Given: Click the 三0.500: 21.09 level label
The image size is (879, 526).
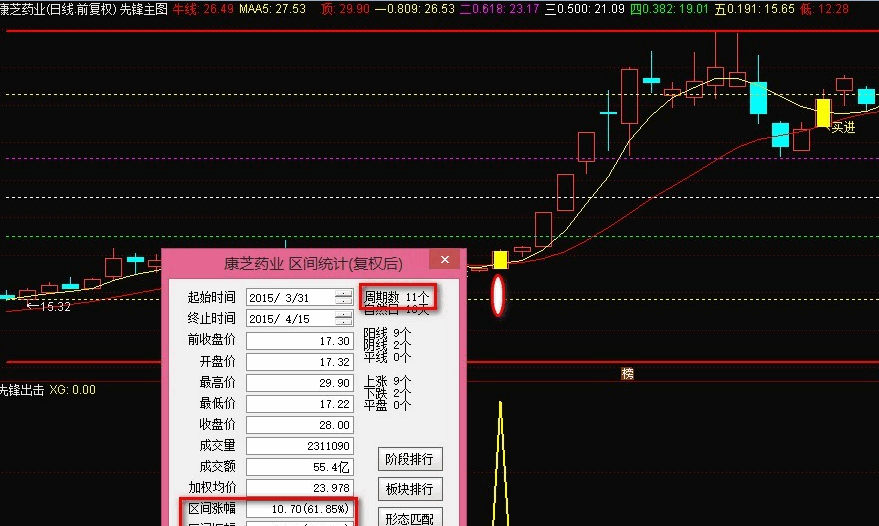Looking at the screenshot, I should click(x=585, y=9).
